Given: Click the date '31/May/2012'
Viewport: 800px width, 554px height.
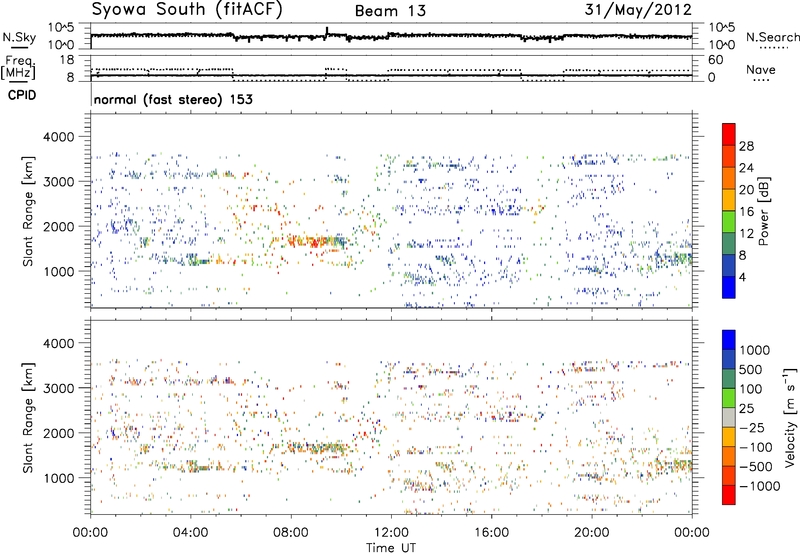Looking at the screenshot, I should tap(638, 10).
